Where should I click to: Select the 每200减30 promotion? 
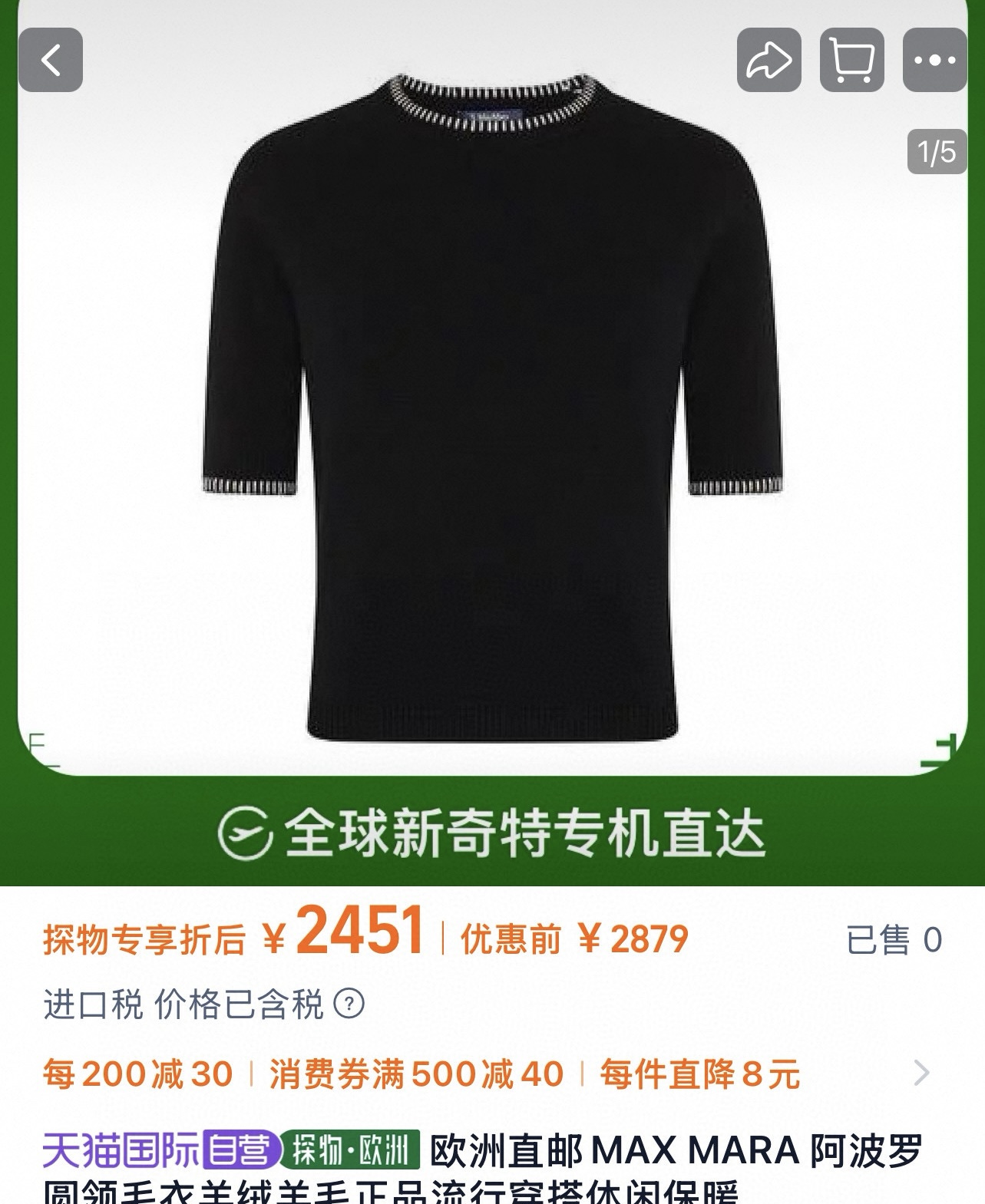point(138,1074)
